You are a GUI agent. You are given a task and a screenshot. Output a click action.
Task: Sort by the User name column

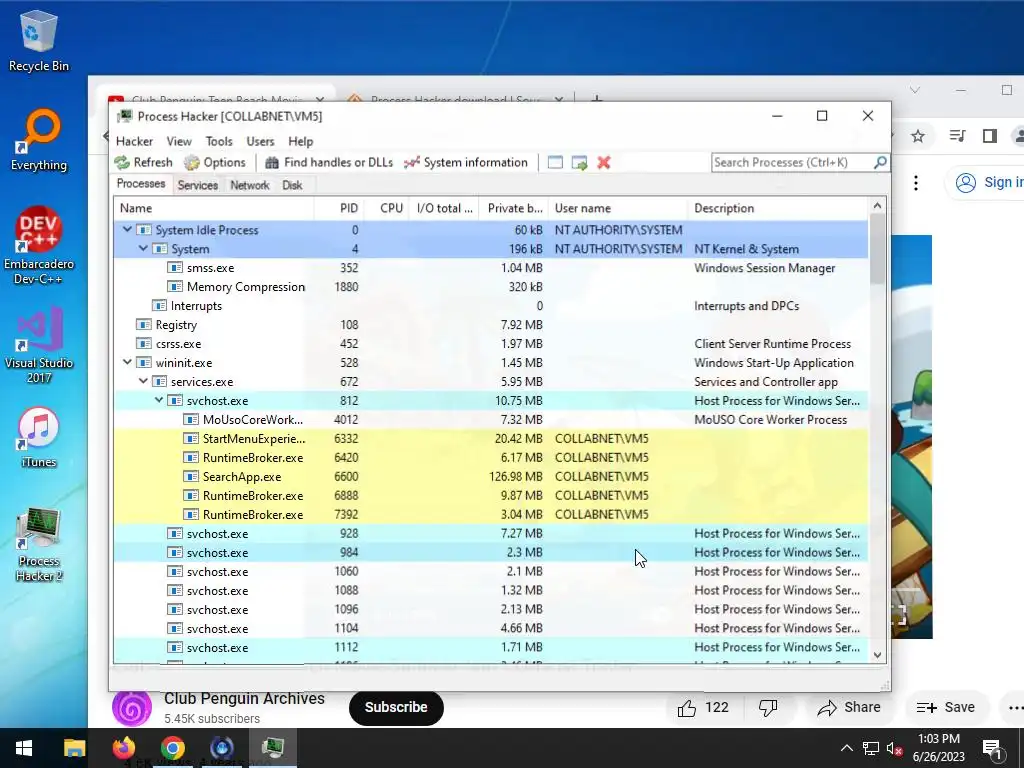click(x=618, y=208)
